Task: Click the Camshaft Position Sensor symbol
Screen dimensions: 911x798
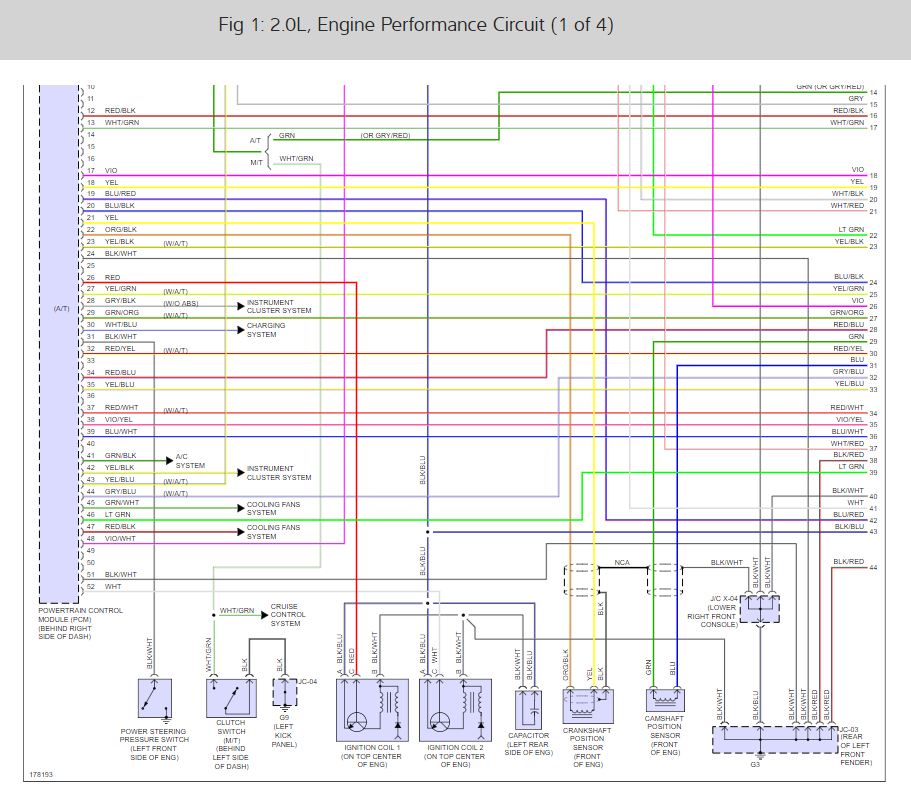Action: coord(665,700)
